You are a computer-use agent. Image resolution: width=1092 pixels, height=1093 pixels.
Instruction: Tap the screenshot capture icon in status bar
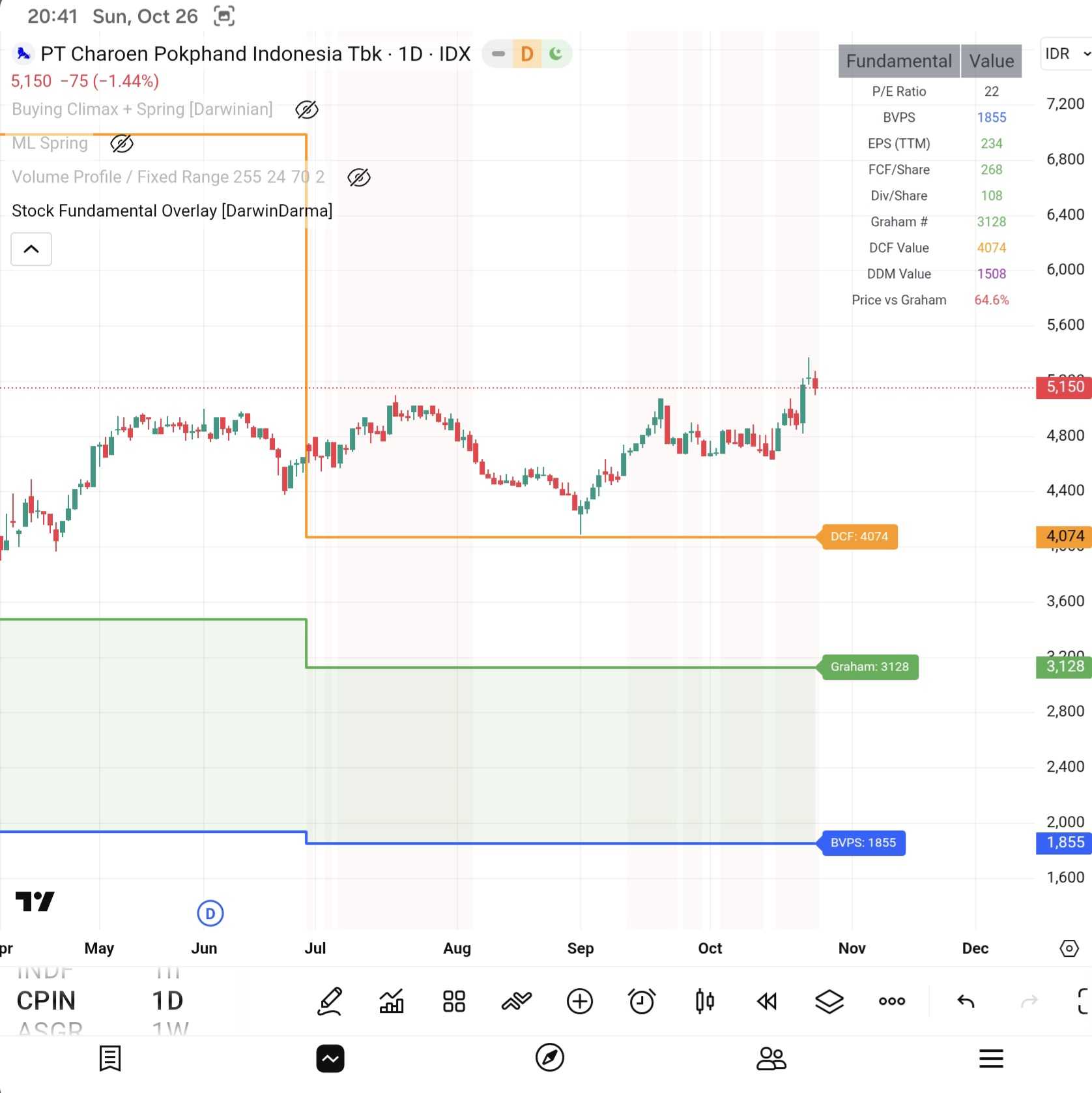(x=224, y=16)
